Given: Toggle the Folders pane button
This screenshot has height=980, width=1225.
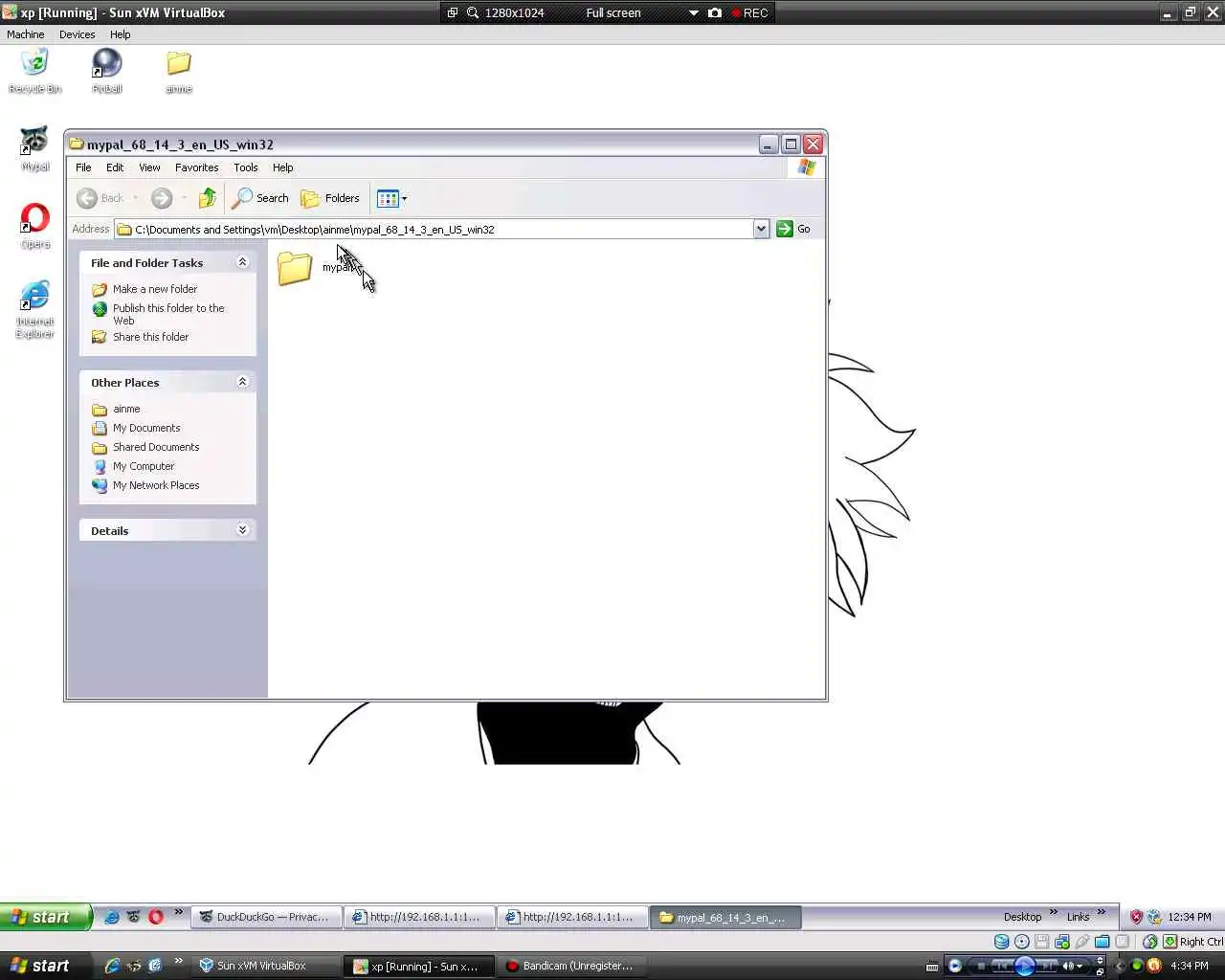Looking at the screenshot, I should 330,198.
